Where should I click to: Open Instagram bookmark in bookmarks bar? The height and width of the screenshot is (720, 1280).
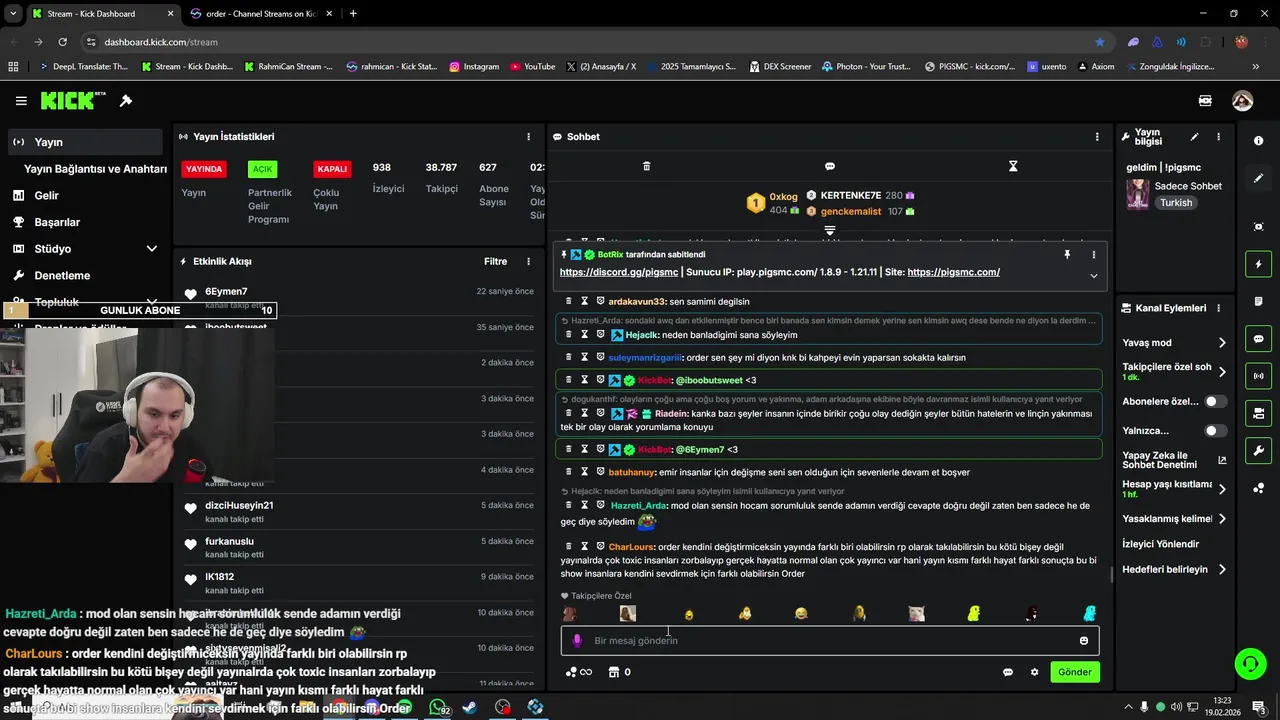point(474,67)
